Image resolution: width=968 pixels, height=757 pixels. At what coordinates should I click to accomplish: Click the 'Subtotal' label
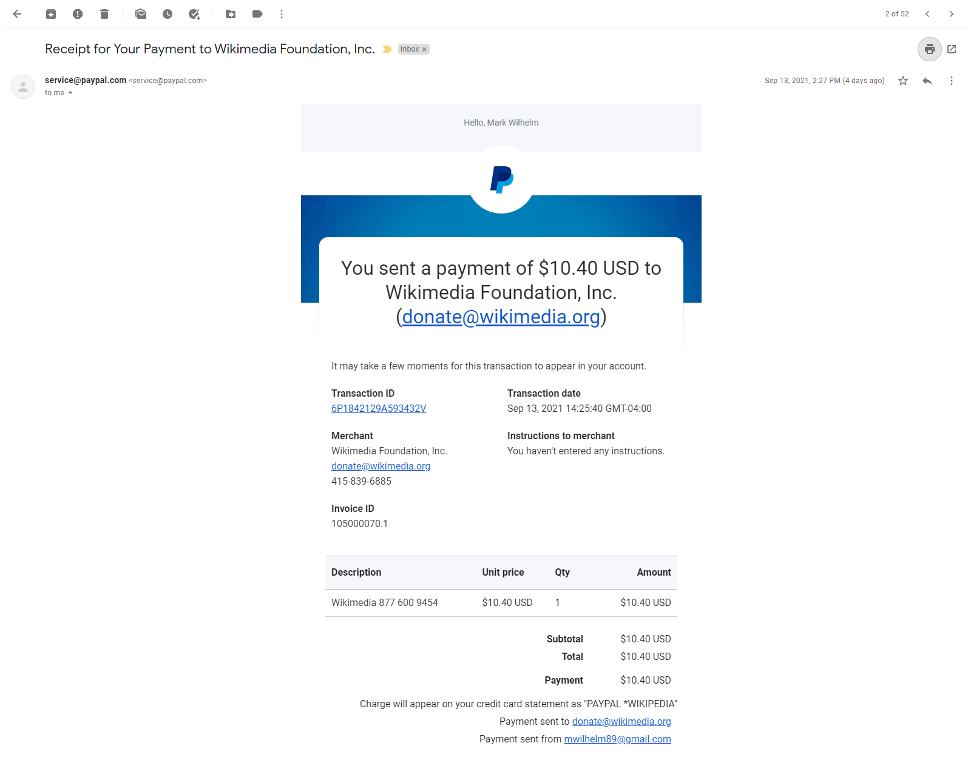pos(565,639)
